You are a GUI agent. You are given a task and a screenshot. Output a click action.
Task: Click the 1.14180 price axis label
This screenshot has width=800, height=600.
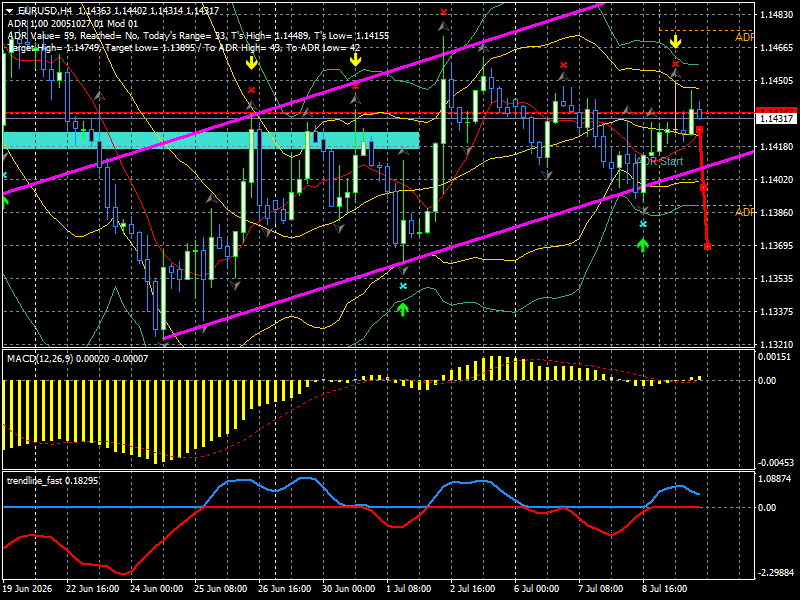click(x=777, y=146)
